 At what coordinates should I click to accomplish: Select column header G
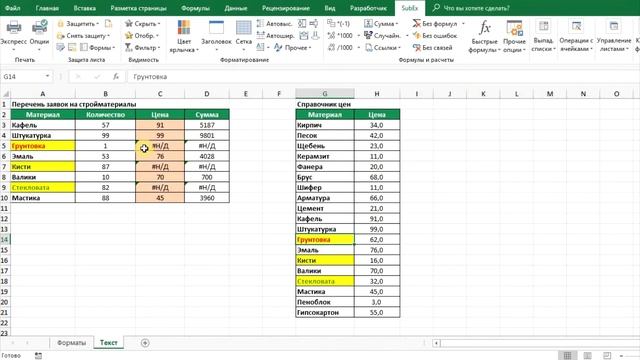coord(325,94)
